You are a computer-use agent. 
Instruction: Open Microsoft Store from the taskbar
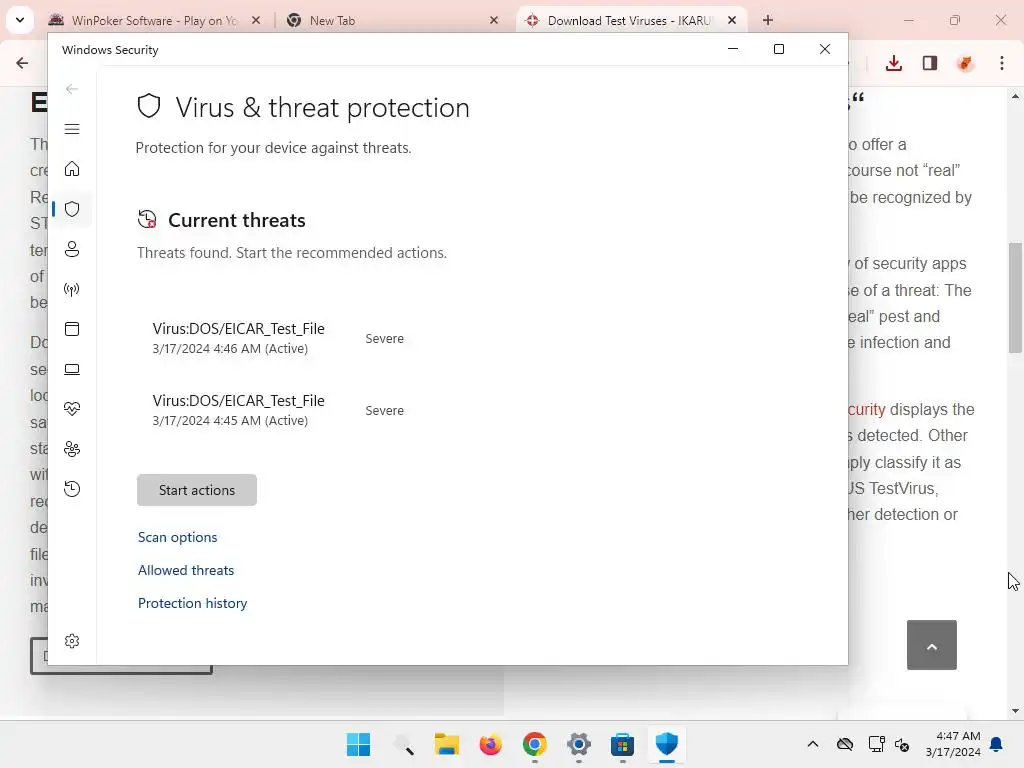point(622,744)
